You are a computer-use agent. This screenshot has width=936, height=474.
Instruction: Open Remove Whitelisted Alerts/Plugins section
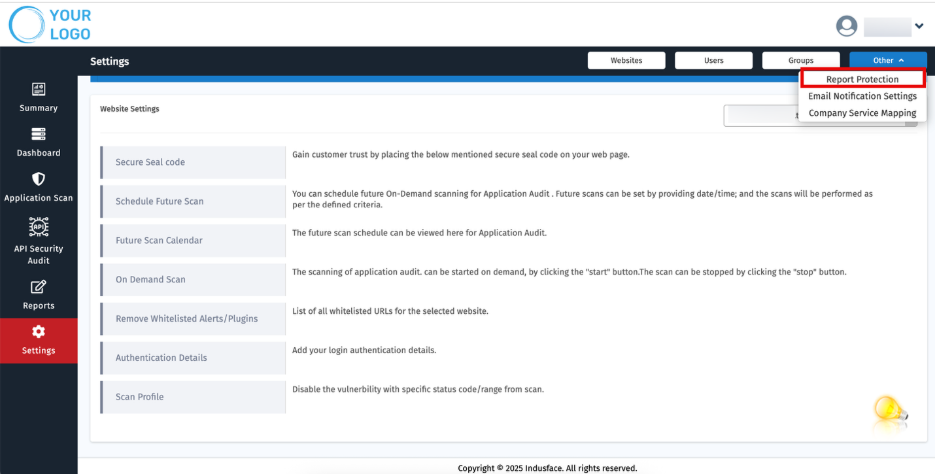click(193, 319)
